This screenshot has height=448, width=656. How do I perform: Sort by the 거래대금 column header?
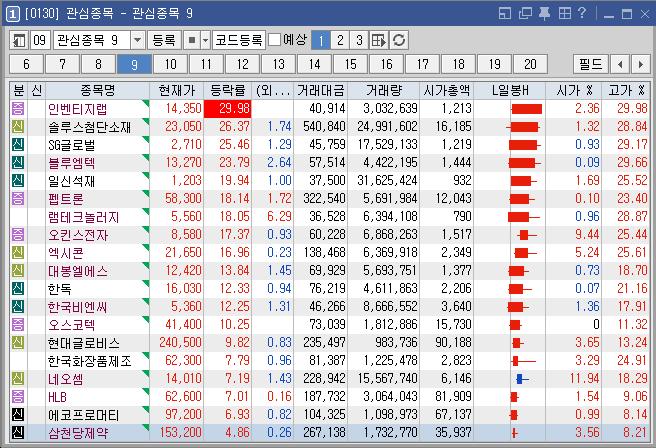320,90
